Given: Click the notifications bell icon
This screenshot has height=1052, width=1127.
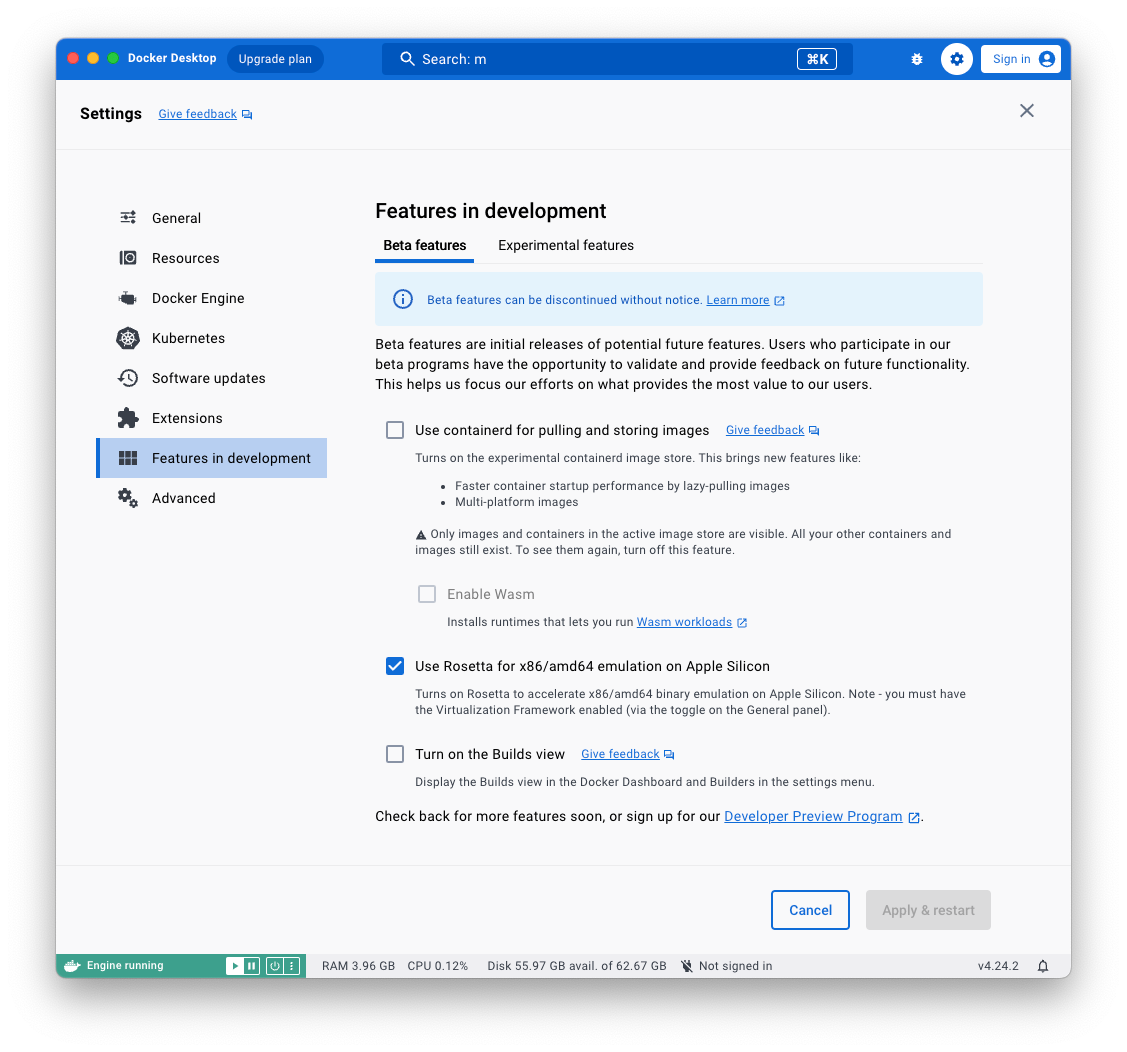Looking at the screenshot, I should tap(1043, 966).
